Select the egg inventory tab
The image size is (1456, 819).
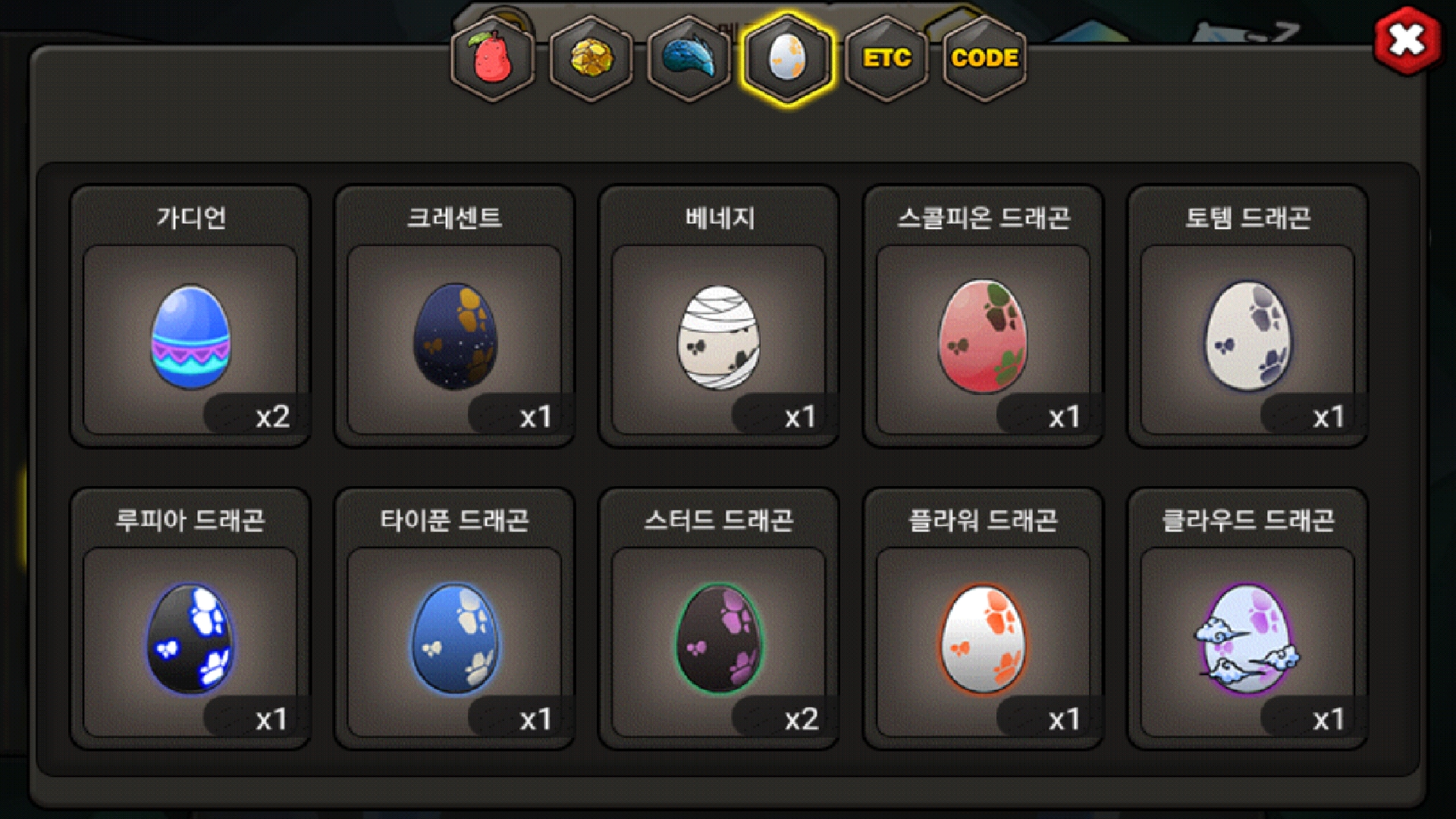(788, 58)
